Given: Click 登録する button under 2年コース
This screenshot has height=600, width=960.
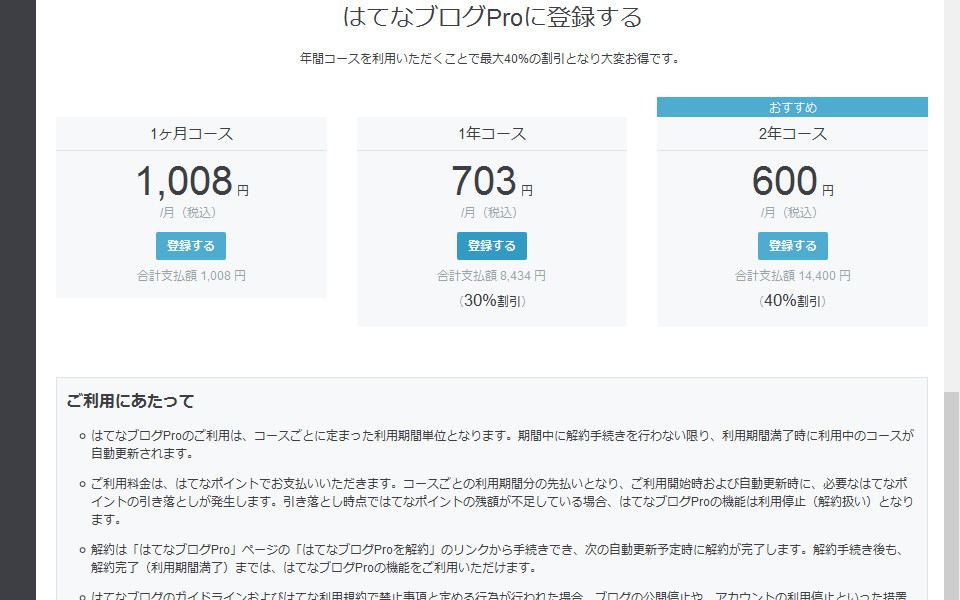Looking at the screenshot, I should click(793, 246).
